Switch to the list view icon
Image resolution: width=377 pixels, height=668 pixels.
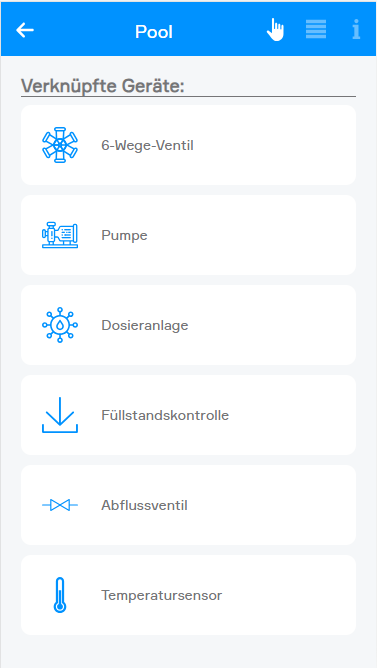[316, 29]
